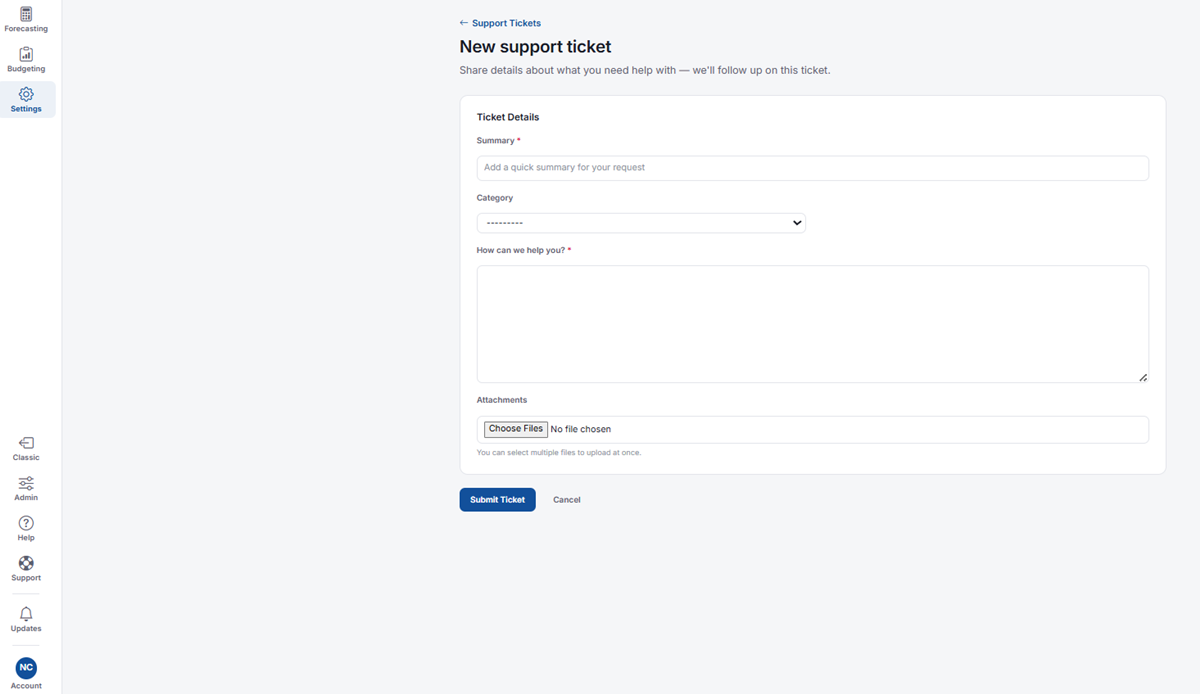This screenshot has width=1200, height=694.
Task: Open the Settings gear icon
Action: [x=26, y=94]
